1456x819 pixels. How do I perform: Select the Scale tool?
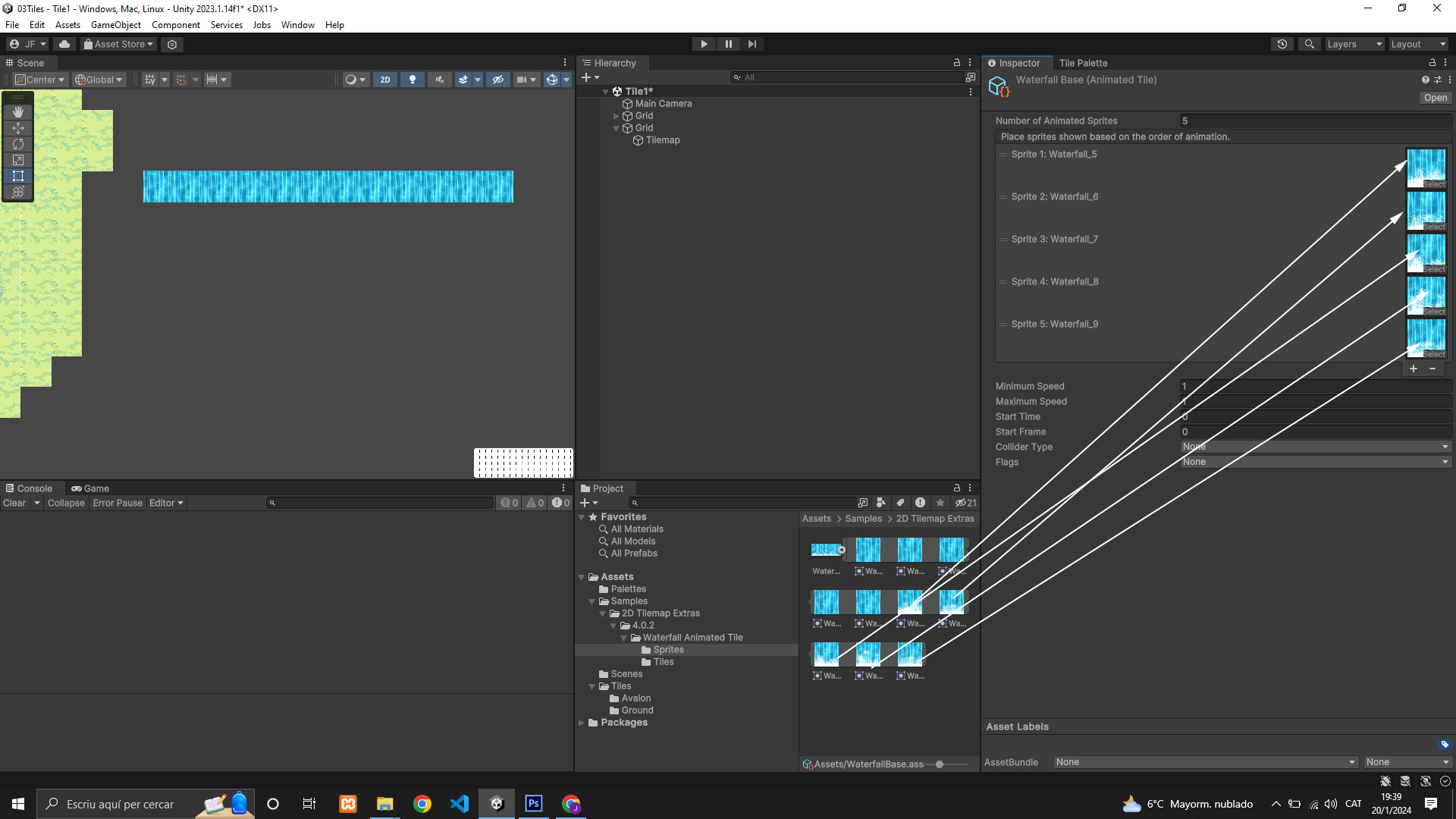pyautogui.click(x=18, y=160)
